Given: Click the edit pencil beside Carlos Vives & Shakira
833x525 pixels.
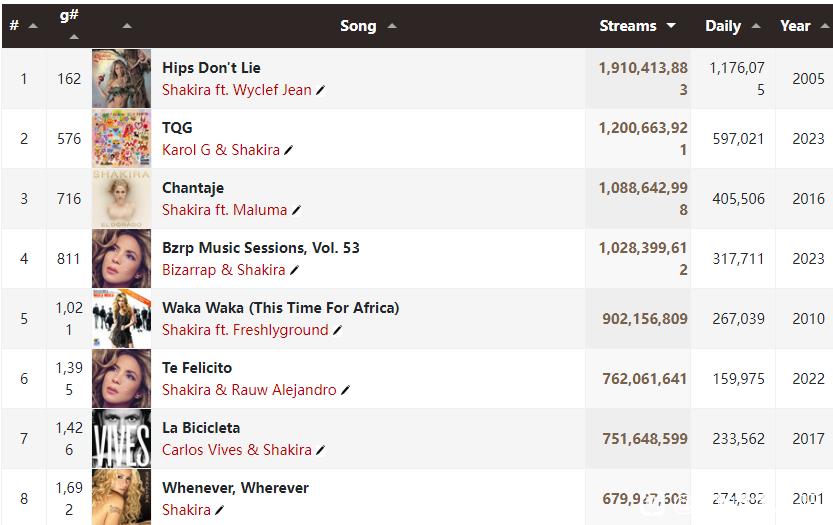Looking at the screenshot, I should (x=320, y=451).
